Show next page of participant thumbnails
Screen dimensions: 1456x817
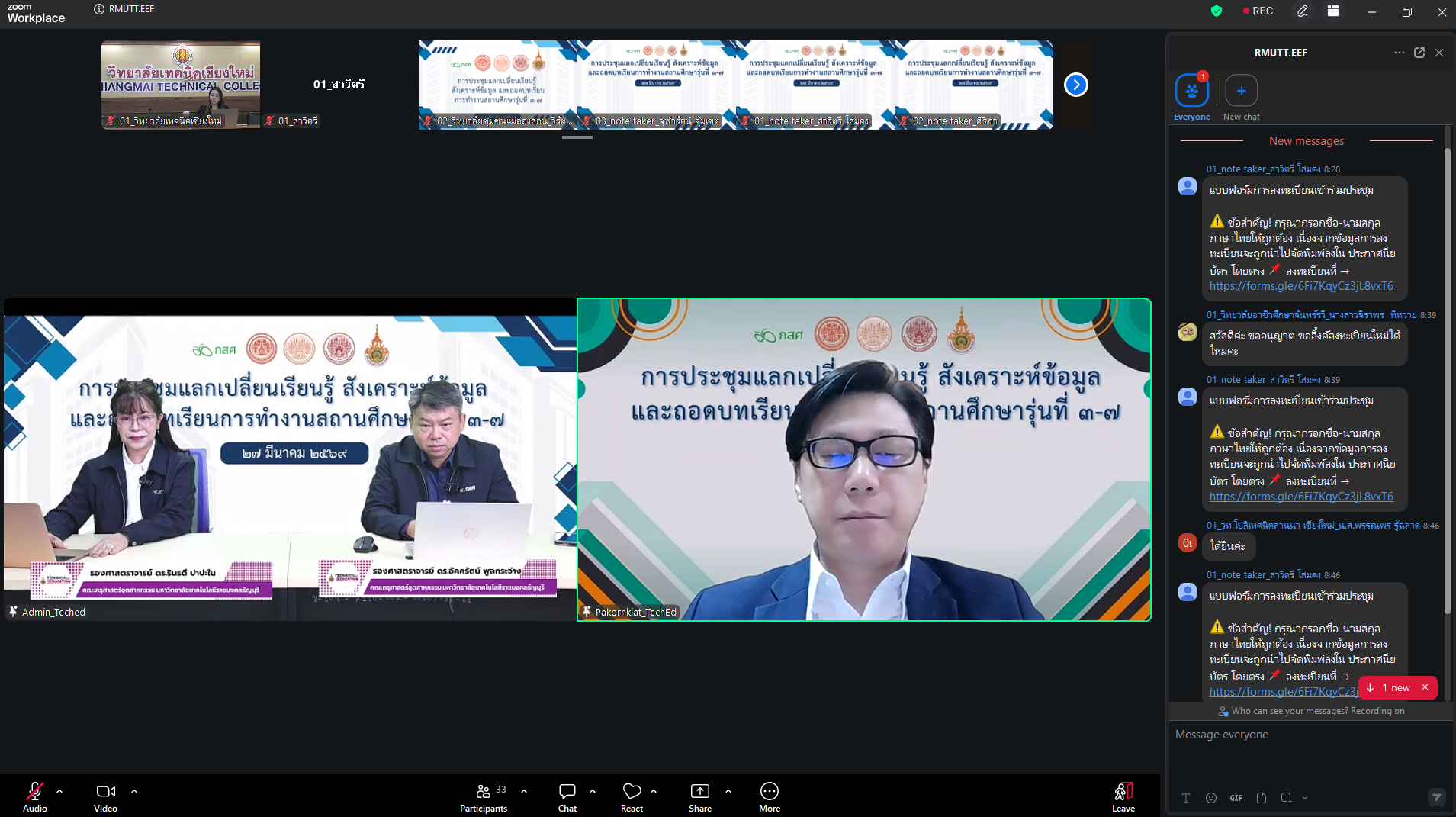click(1075, 85)
